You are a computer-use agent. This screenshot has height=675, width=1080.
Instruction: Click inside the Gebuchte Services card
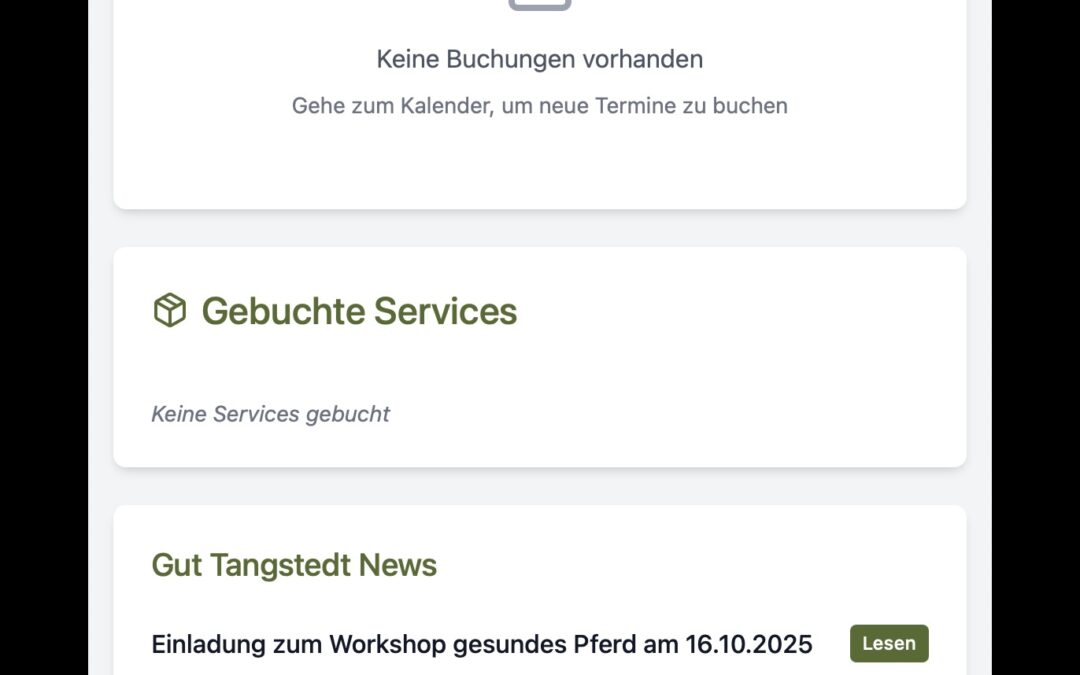click(x=540, y=355)
